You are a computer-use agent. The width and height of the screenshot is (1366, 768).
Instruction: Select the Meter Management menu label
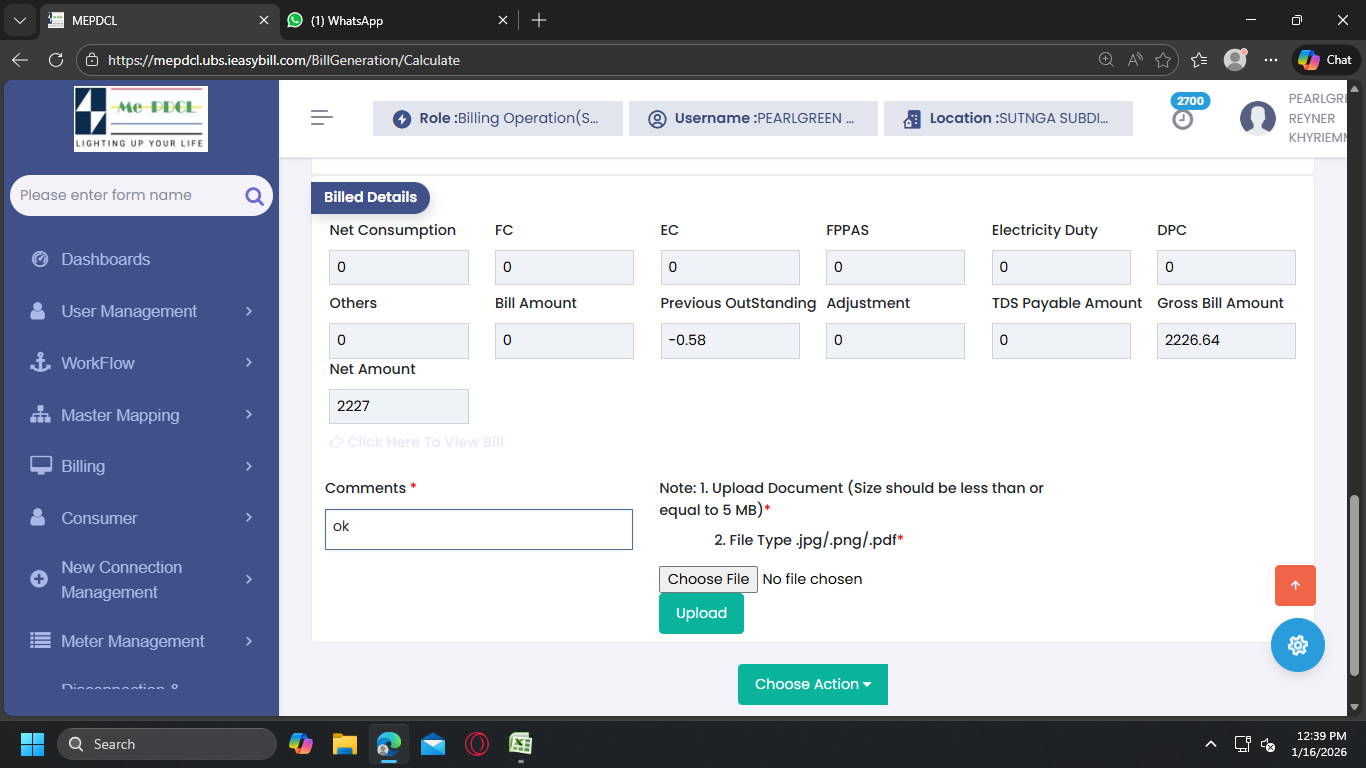click(133, 641)
